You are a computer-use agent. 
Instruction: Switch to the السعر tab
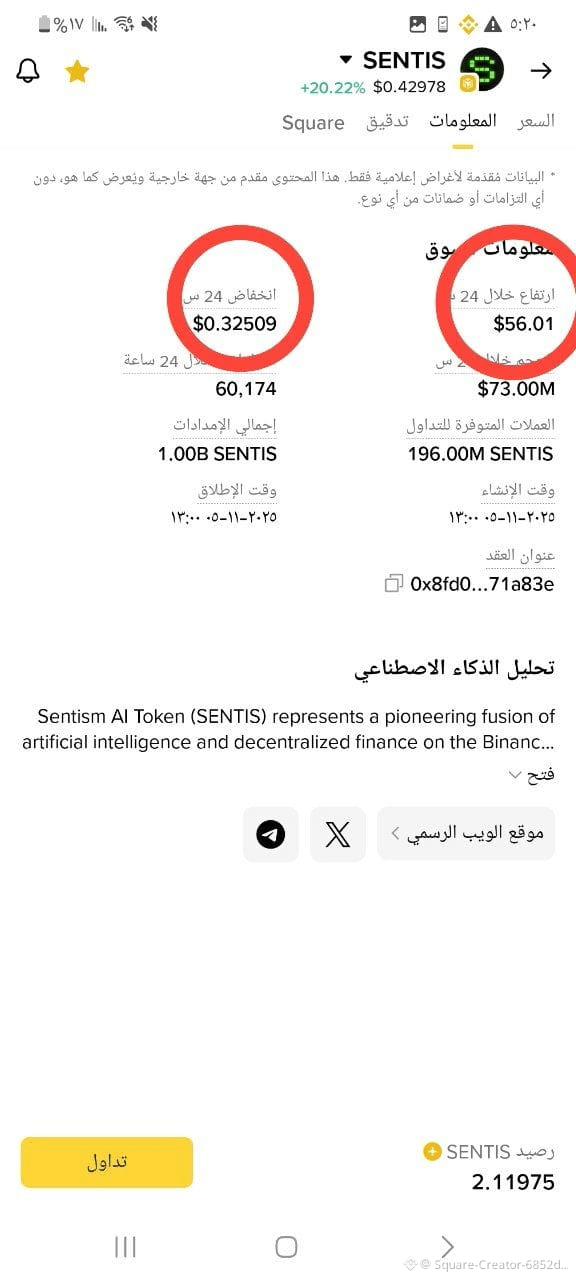point(536,121)
